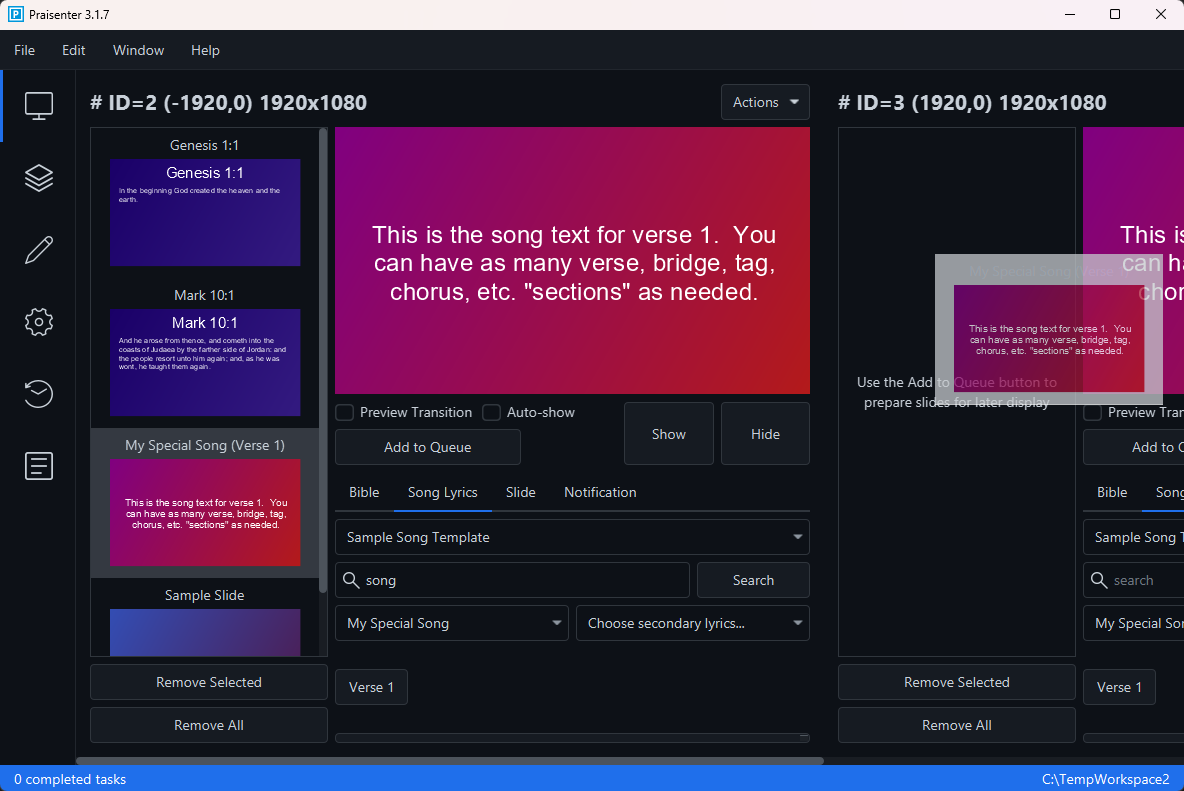Open the layers stack sidebar icon
Image resolution: width=1184 pixels, height=791 pixels.
coord(38,178)
